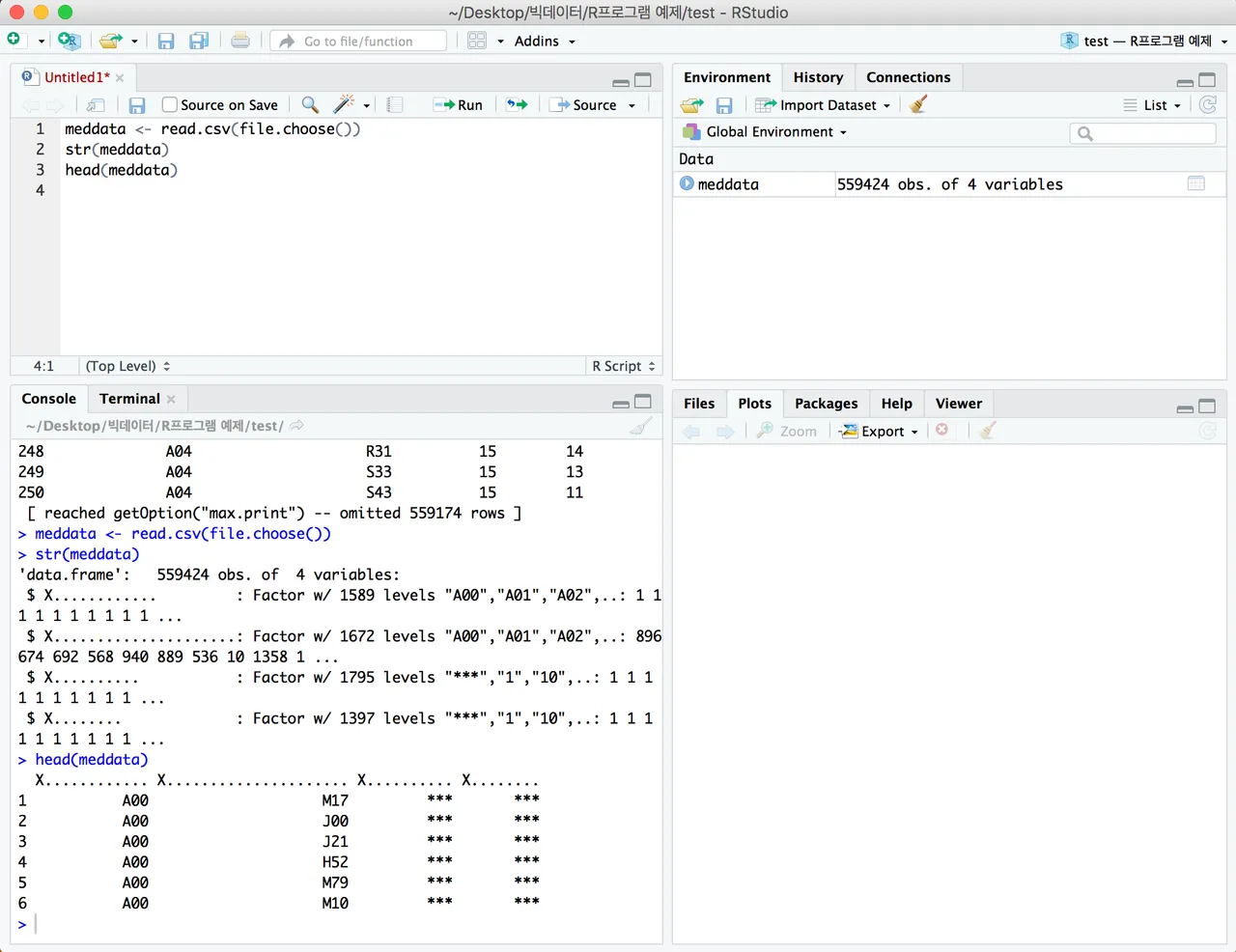The height and width of the screenshot is (952, 1236).
Task: Open the test project menu
Action: pyautogui.click(x=1144, y=41)
